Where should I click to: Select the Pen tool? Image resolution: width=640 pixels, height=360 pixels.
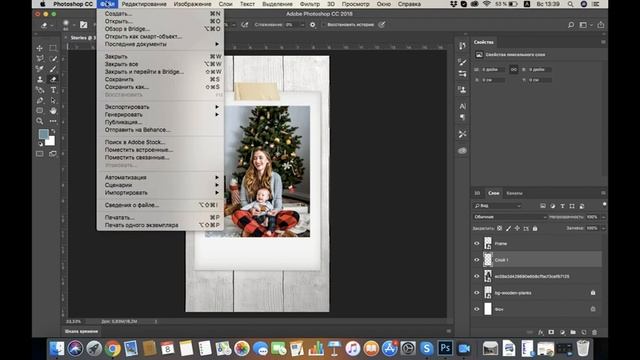tap(40, 100)
